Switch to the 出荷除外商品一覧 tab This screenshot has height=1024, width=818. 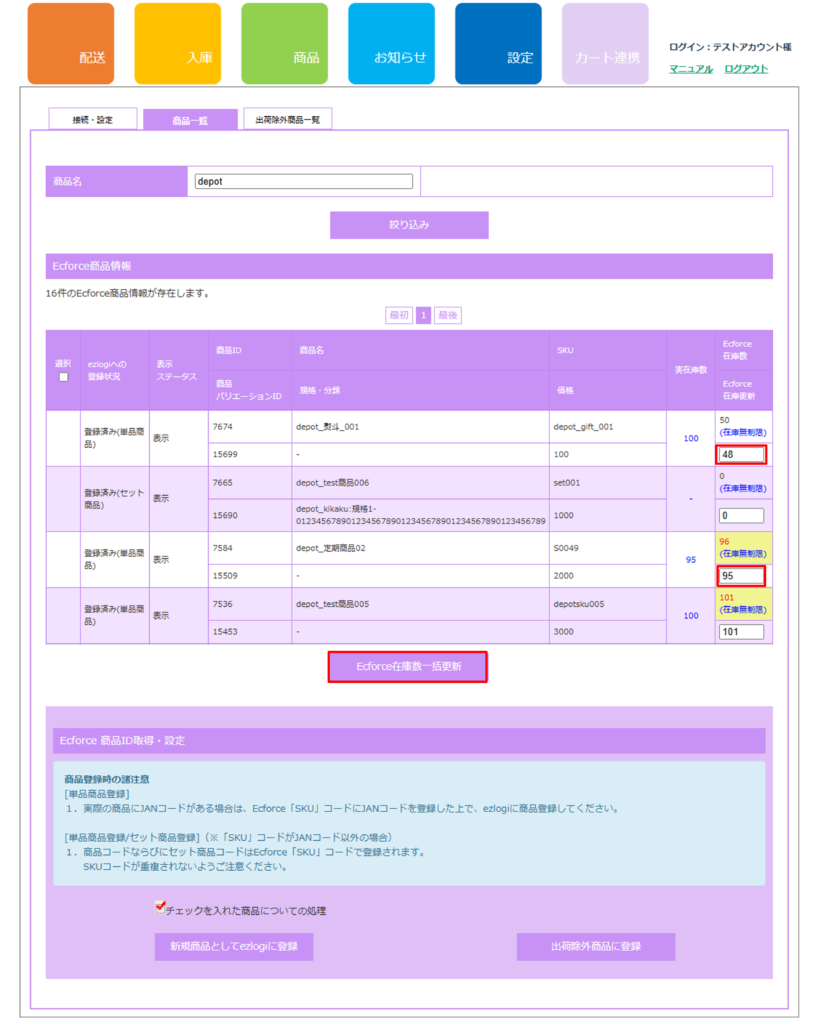(287, 120)
